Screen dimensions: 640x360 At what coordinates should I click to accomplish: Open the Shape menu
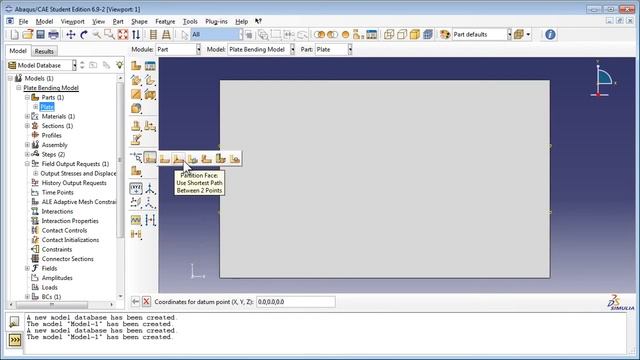[139, 21]
